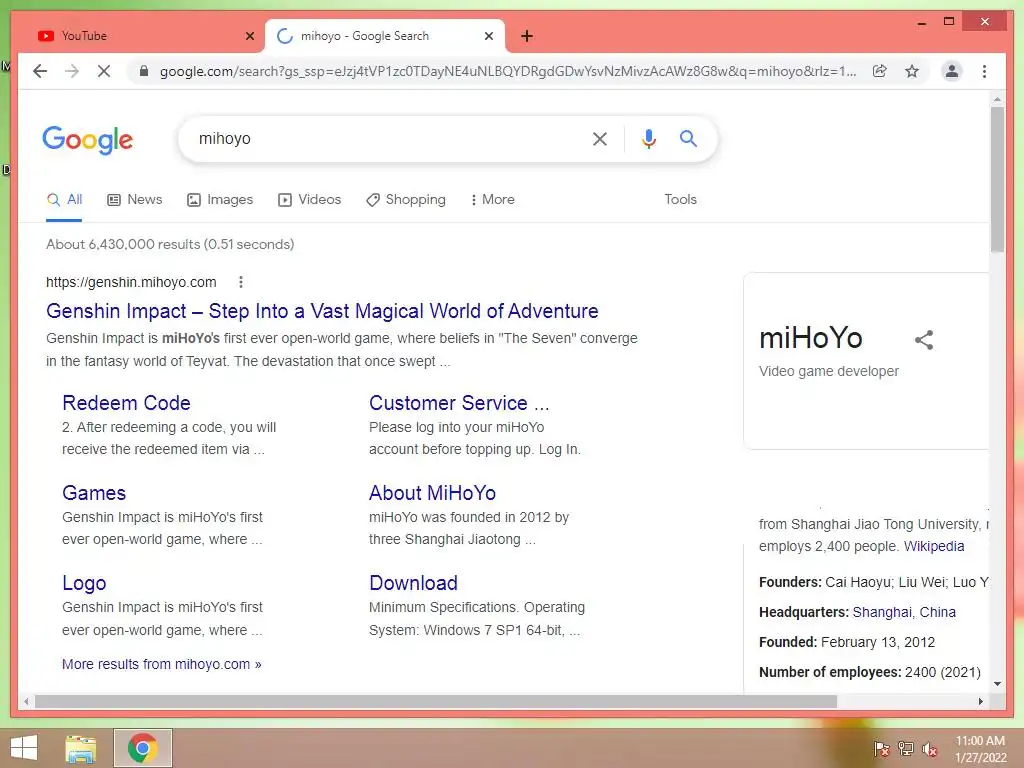This screenshot has width=1024, height=768.
Task: Expand the More search categories menu
Action: (x=492, y=200)
